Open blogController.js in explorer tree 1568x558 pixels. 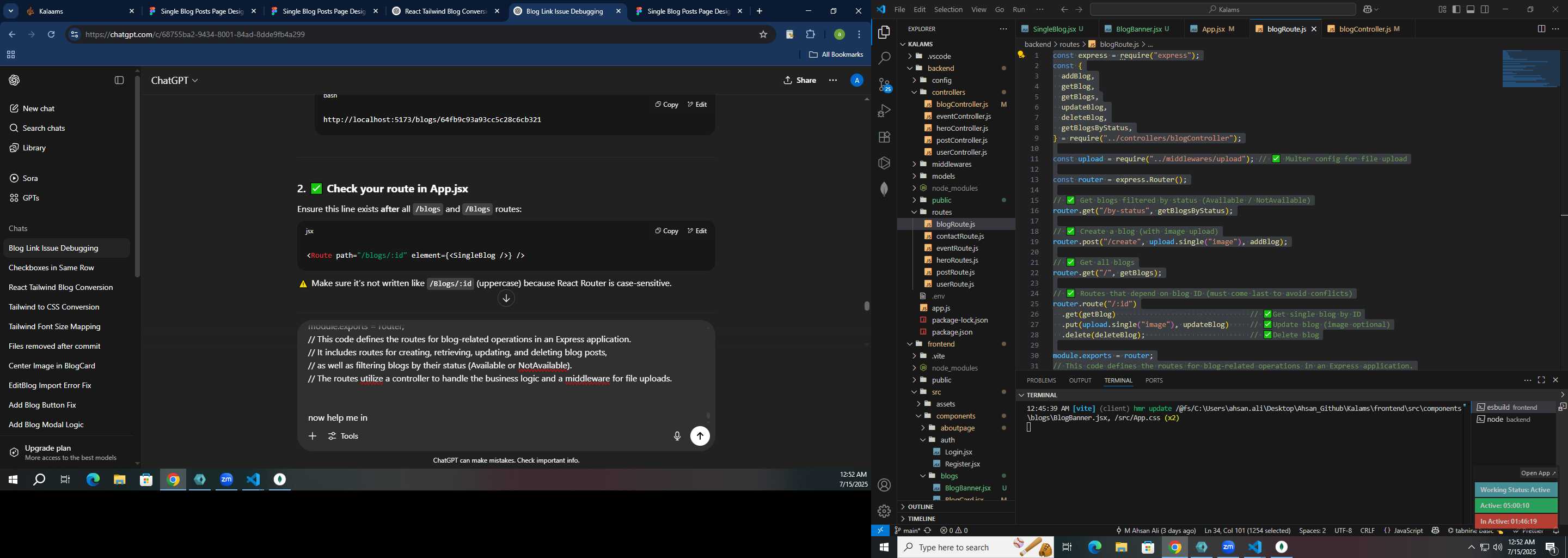coord(961,104)
